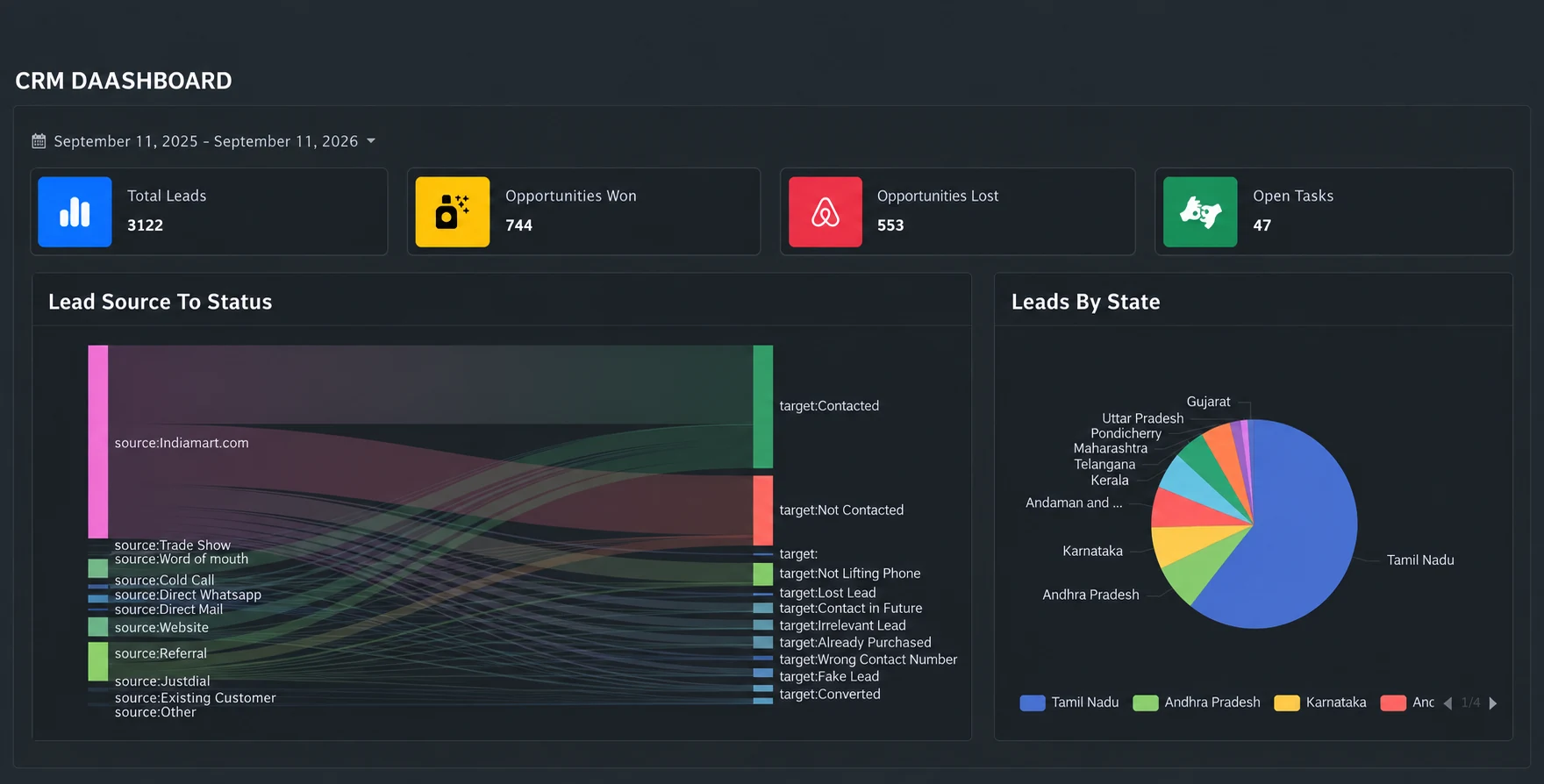This screenshot has width=1544, height=784.
Task: Click the target:Not Contacted red node
Action: point(763,510)
